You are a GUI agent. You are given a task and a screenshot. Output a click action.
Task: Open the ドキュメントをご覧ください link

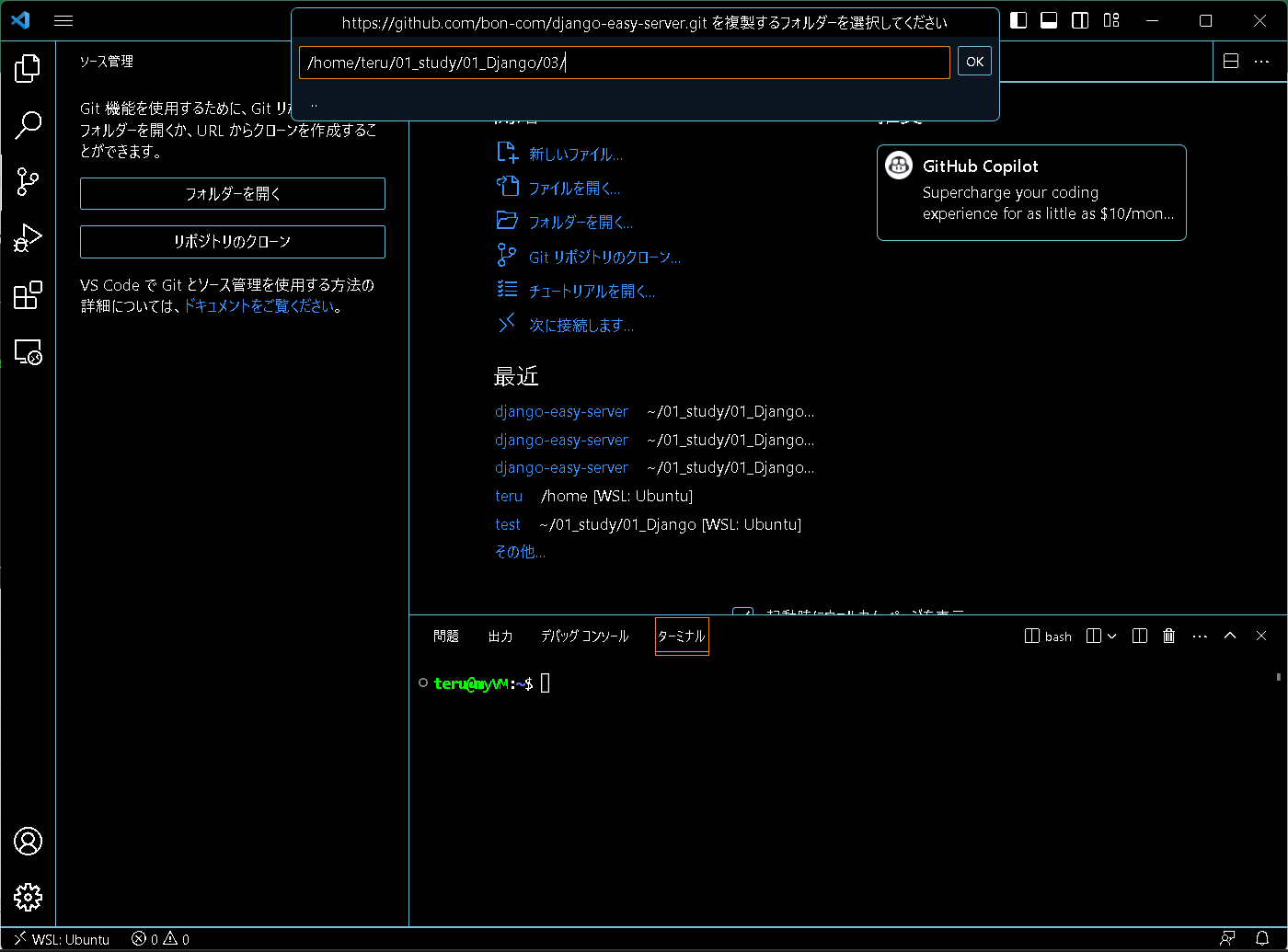(x=259, y=306)
